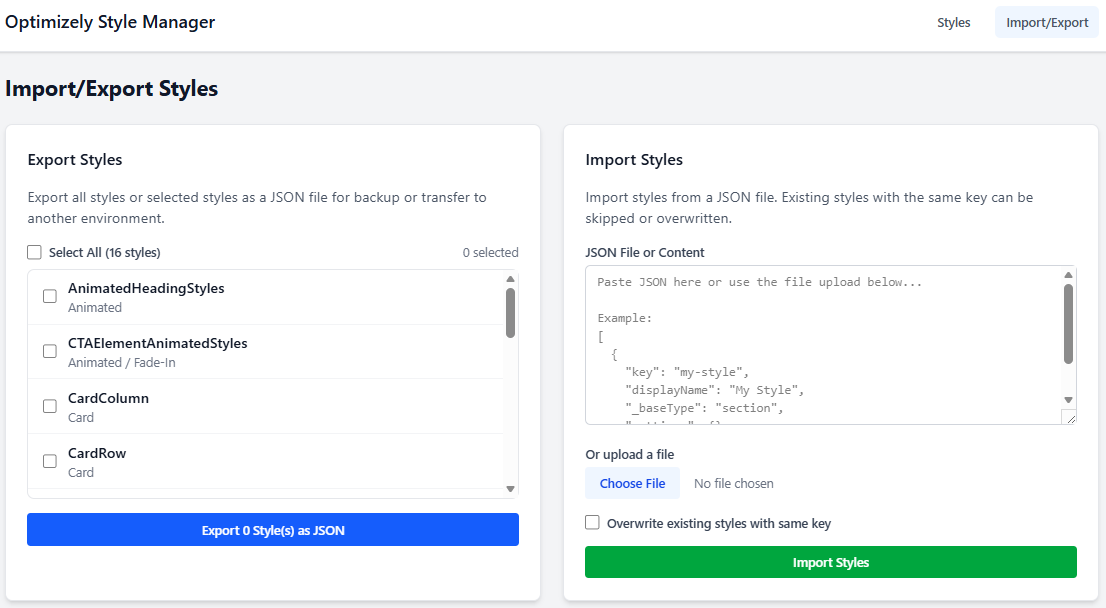Check the Select All styles checkbox
Screen dimensions: 1106x608
tap(35, 253)
